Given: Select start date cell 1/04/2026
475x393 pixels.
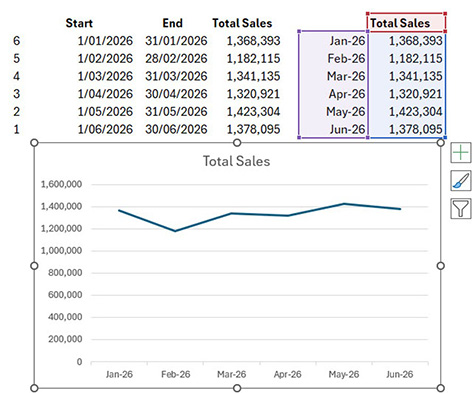Looking at the screenshot, I should [105, 94].
